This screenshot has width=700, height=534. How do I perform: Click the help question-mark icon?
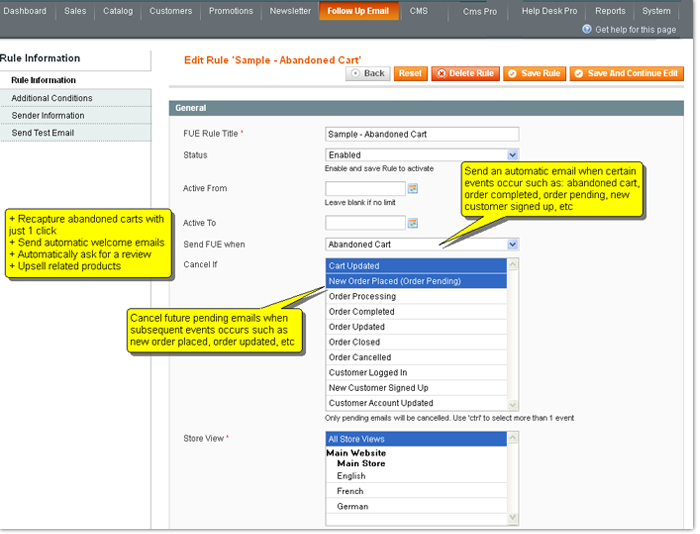pyautogui.click(x=587, y=29)
